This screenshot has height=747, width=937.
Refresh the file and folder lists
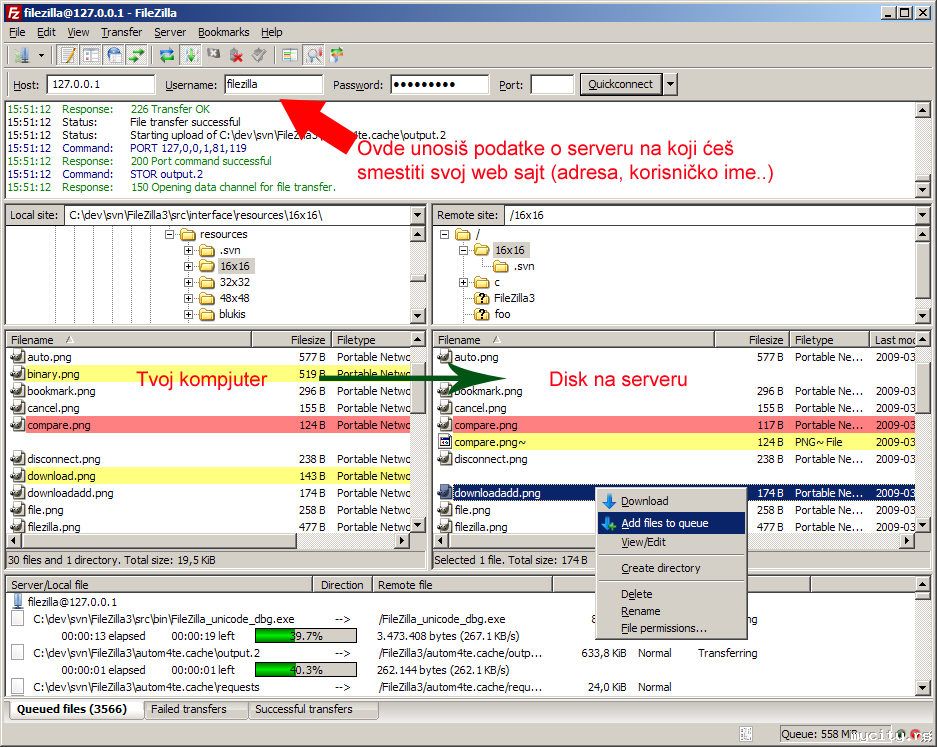tap(167, 56)
